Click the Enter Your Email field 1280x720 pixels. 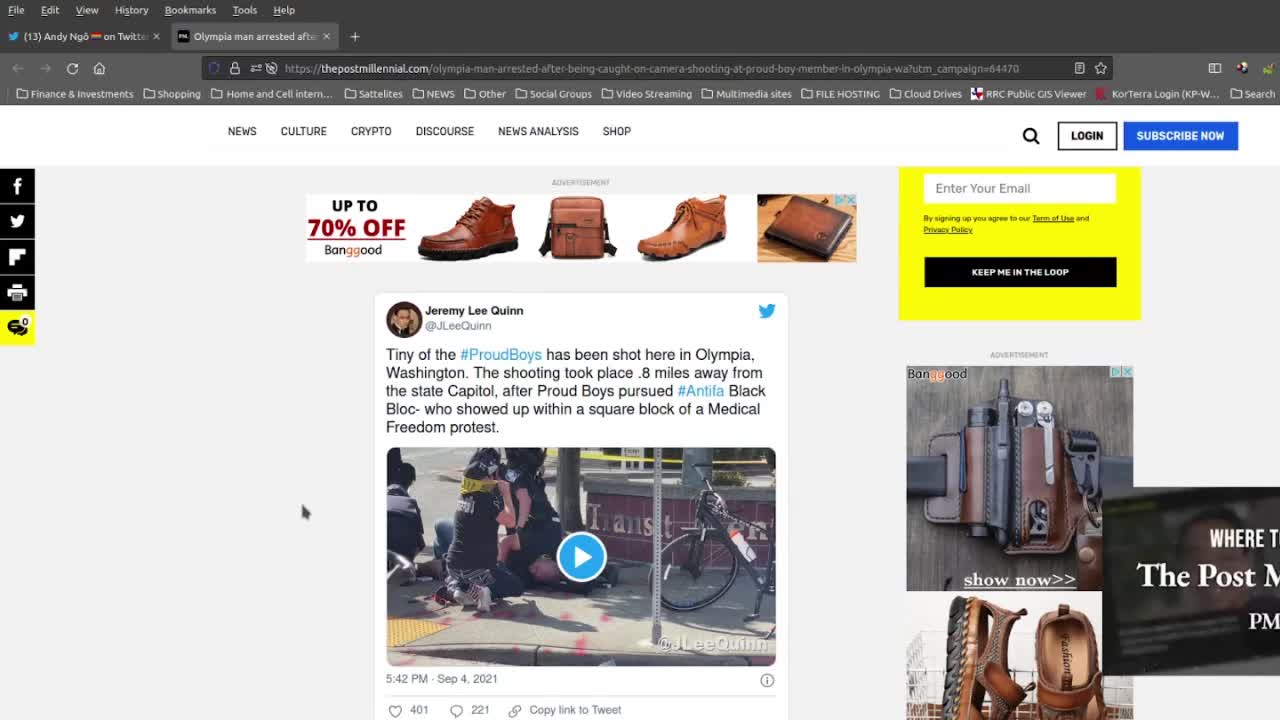1019,188
